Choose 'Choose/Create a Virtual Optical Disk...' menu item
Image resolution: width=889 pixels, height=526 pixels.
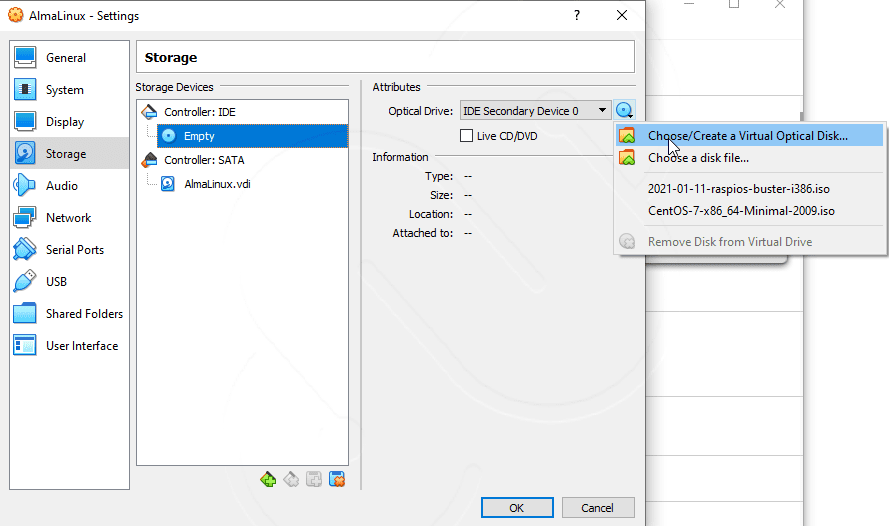coord(750,136)
